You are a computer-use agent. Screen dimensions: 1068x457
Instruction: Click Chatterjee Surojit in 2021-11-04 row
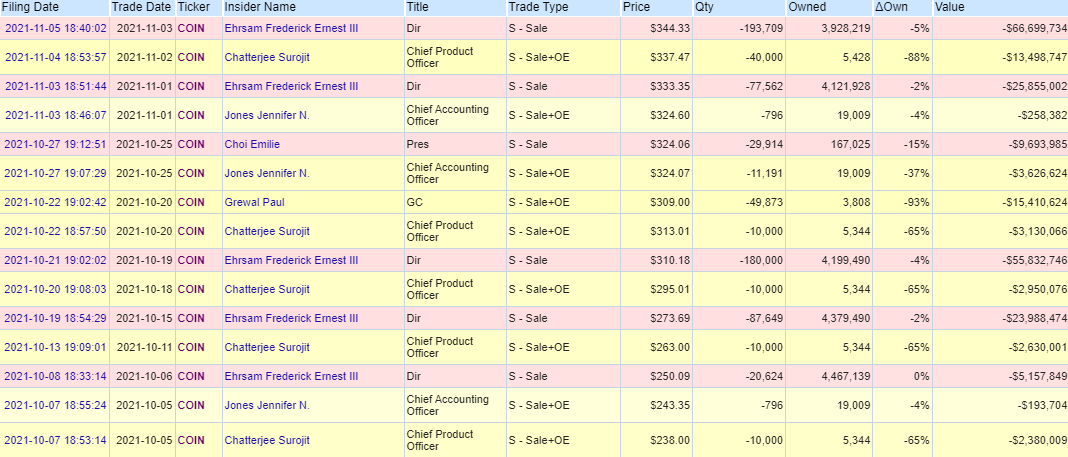point(267,57)
